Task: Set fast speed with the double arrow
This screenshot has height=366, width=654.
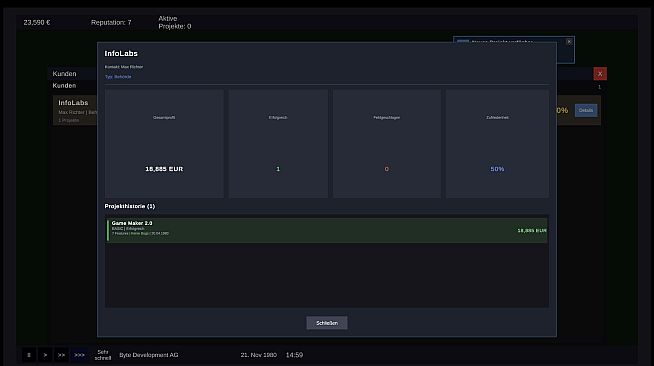Action: coord(61,355)
